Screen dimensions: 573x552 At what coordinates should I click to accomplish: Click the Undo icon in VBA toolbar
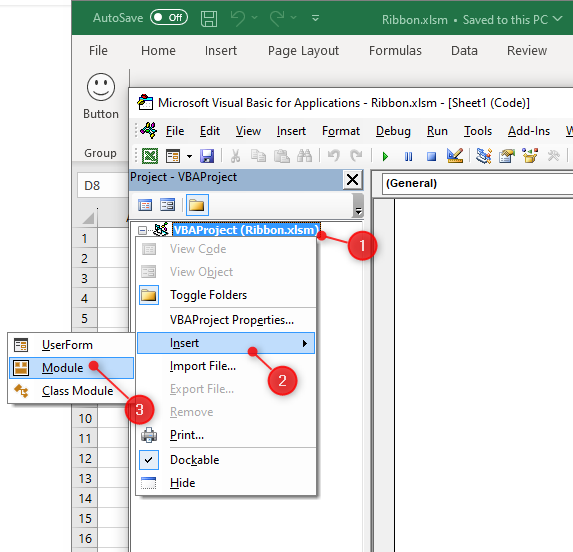click(x=334, y=156)
